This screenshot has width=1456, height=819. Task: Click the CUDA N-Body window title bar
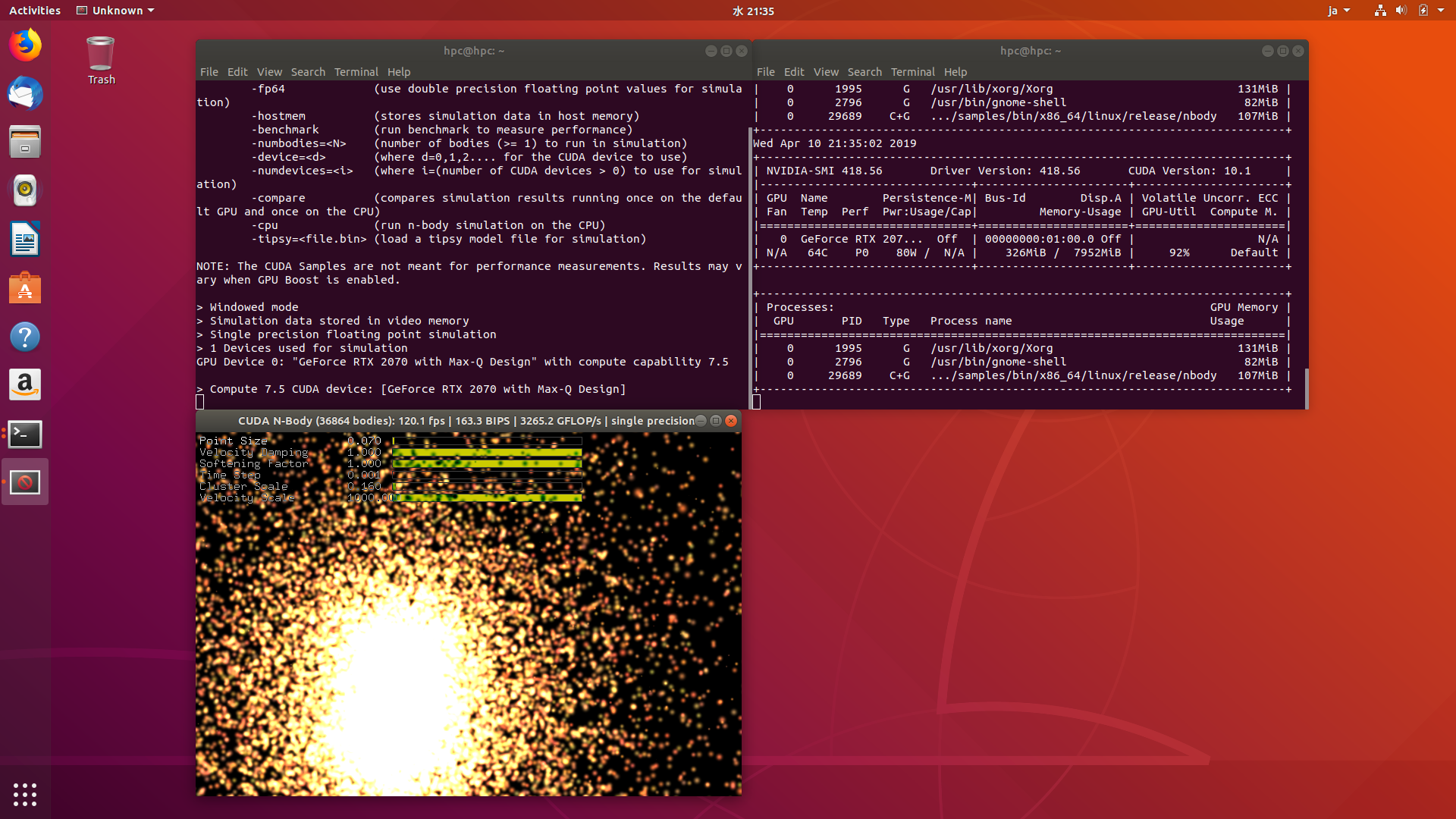coord(466,421)
